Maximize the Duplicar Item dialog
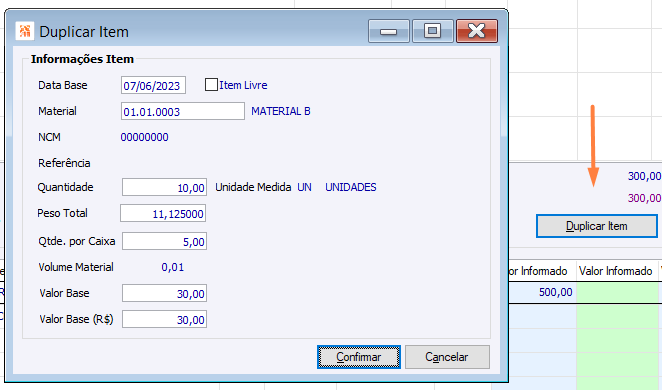This screenshot has width=662, height=390. click(432, 31)
